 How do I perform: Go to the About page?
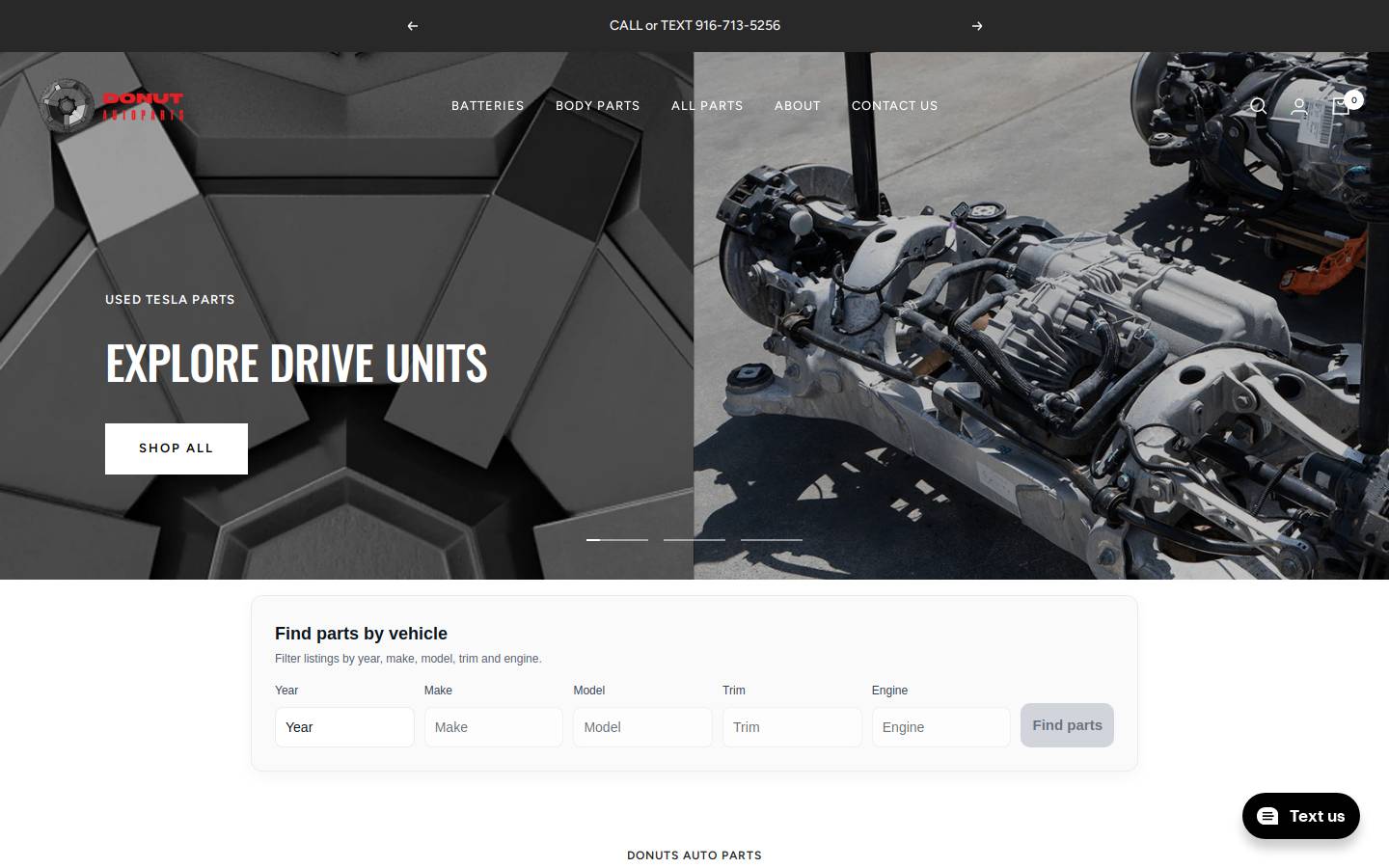coord(798,106)
